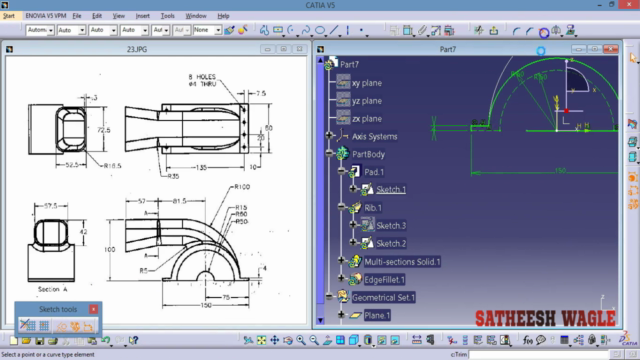Screen dimensions: 640x360
Task: Click the command input field beside c:Trim
Action: click(539, 354)
